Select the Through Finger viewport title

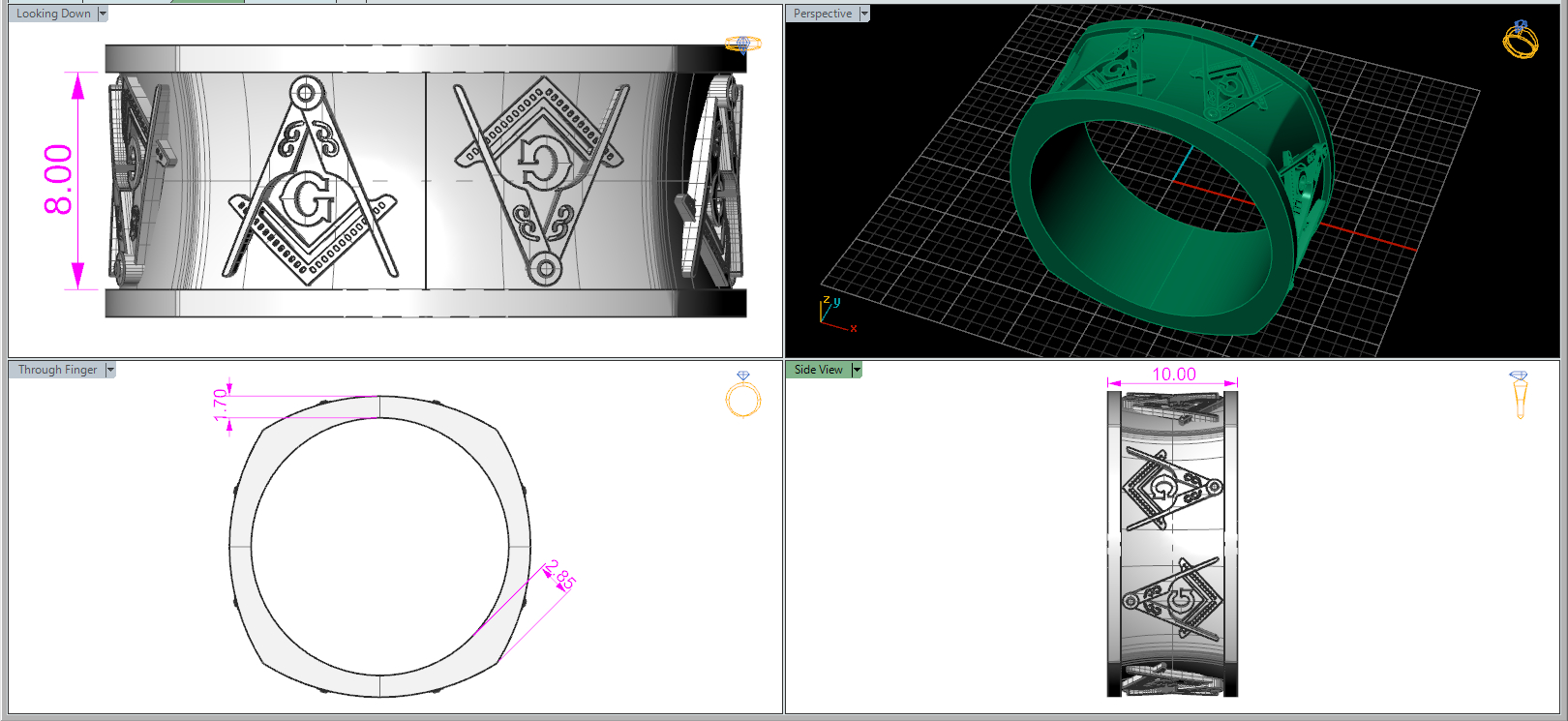pyautogui.click(x=58, y=370)
